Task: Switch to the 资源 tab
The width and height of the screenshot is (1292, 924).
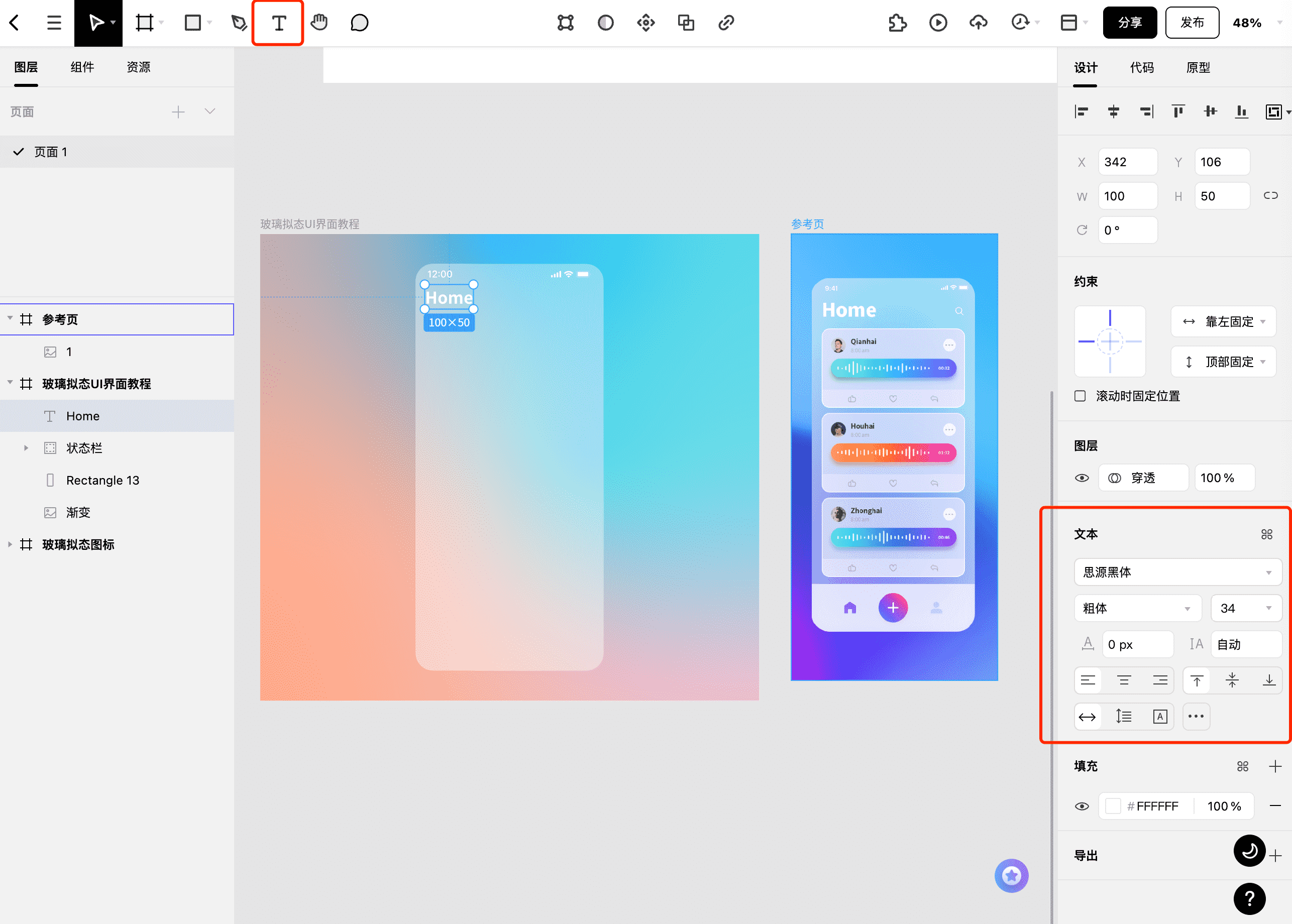Action: click(x=138, y=67)
